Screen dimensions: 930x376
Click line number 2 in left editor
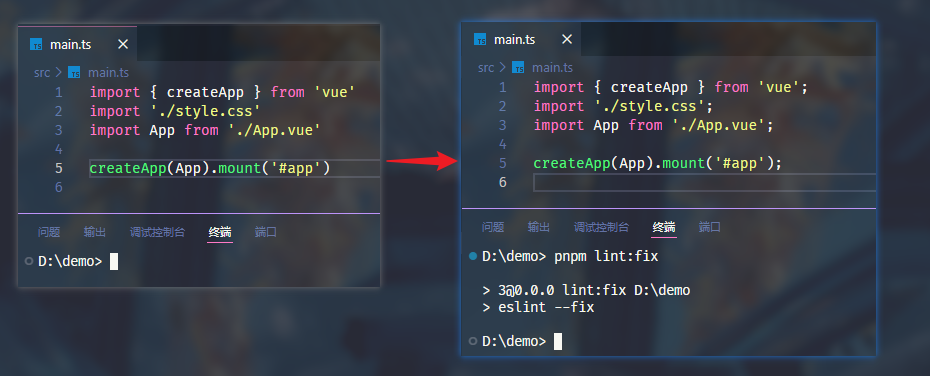click(59, 111)
